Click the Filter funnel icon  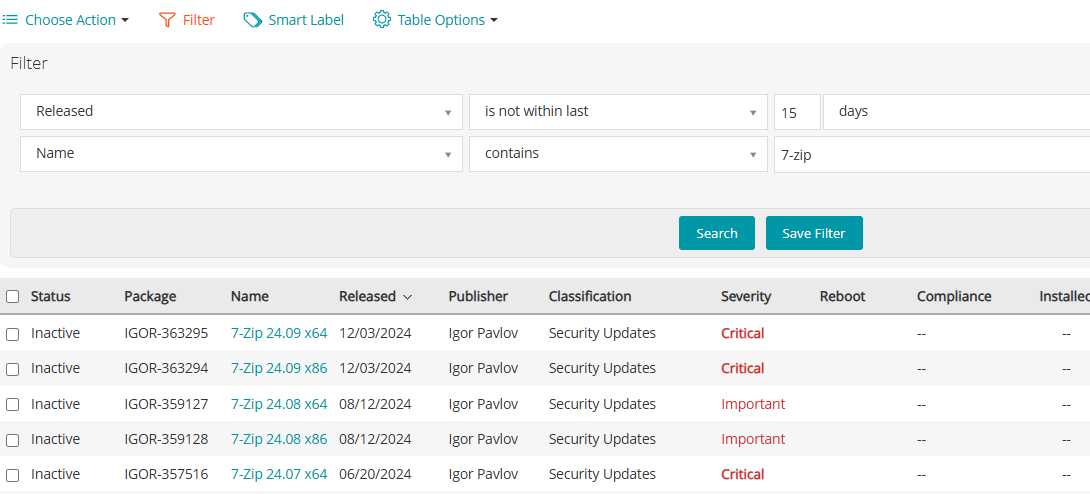point(167,20)
